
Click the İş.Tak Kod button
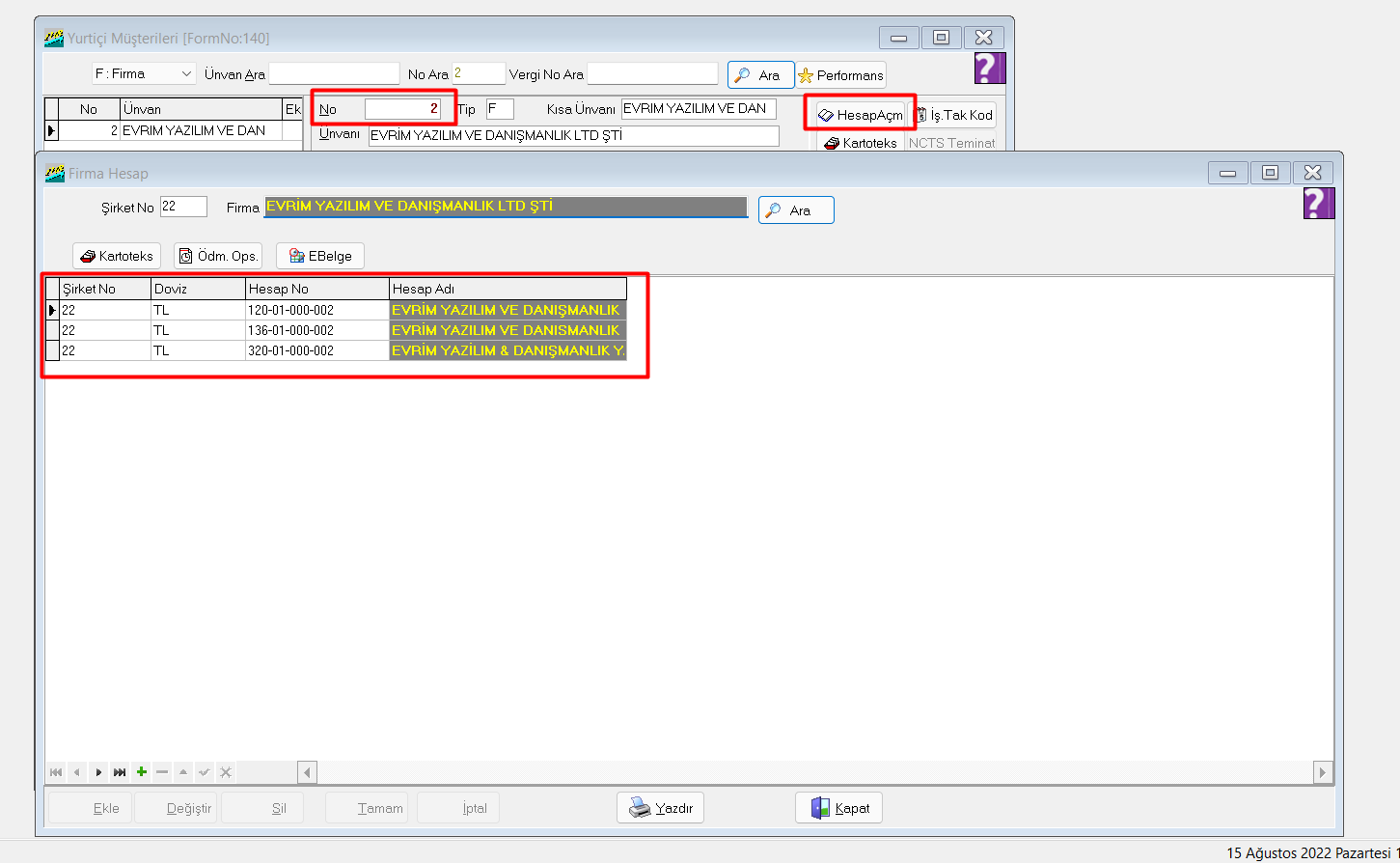coord(954,115)
